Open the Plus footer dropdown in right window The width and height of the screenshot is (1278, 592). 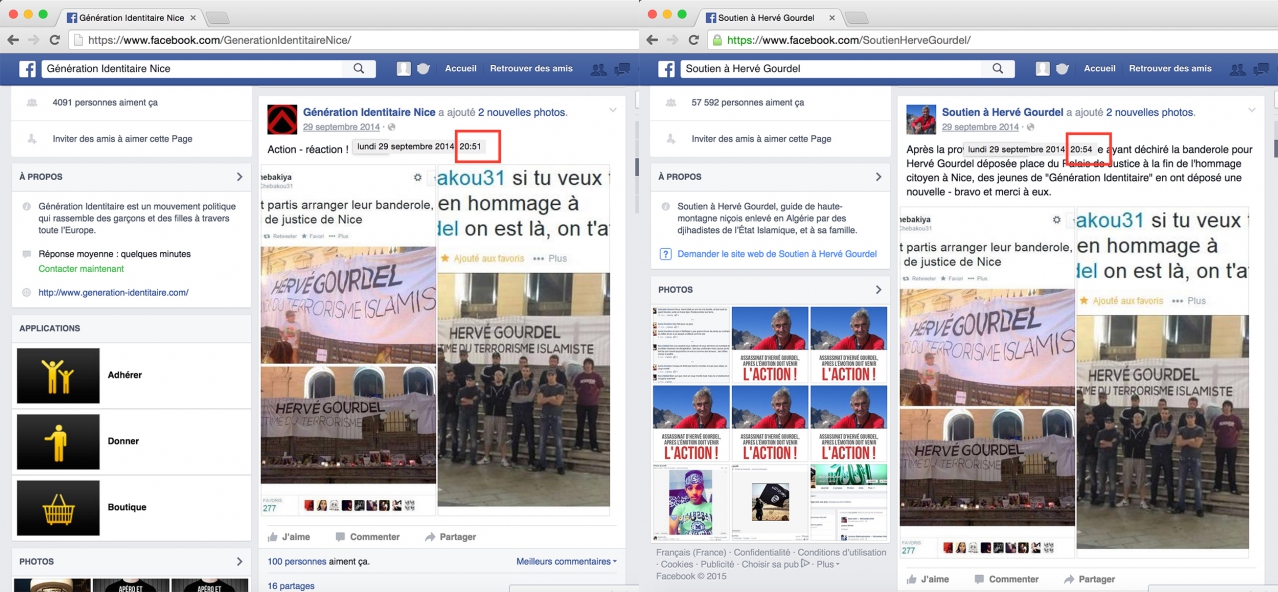(x=826, y=564)
